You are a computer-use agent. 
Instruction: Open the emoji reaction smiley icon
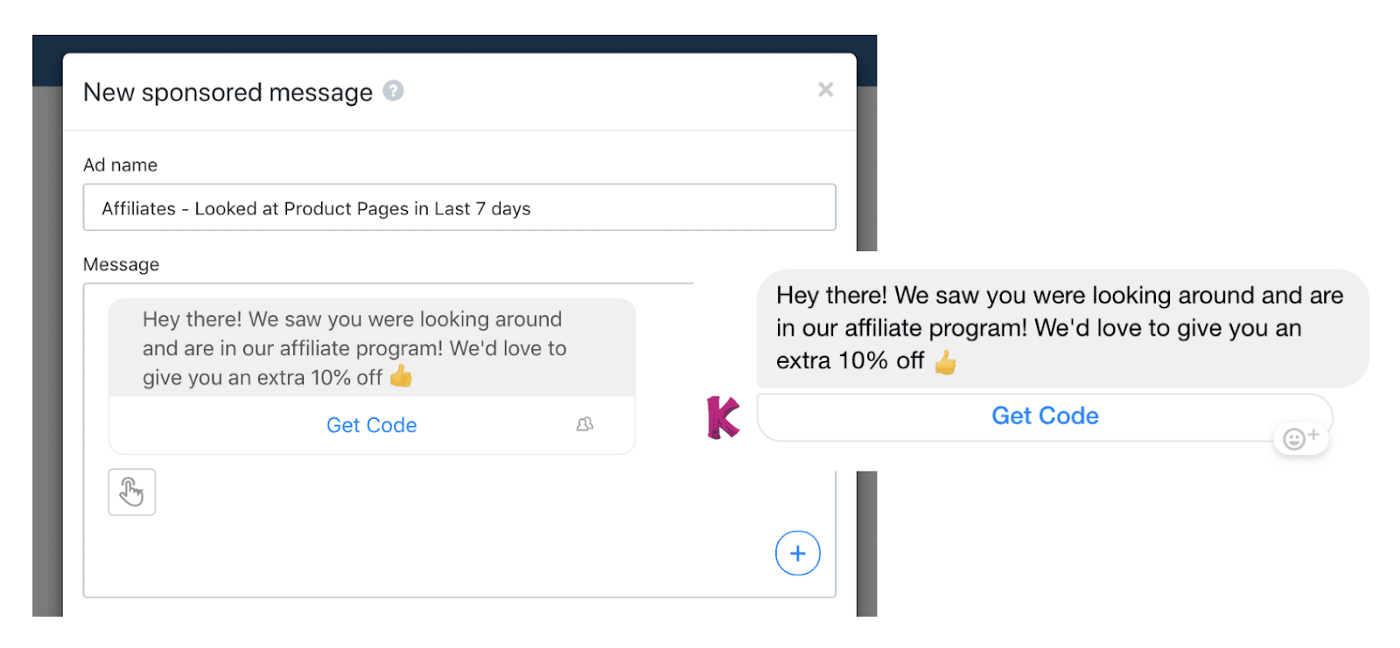pyautogui.click(x=1301, y=438)
